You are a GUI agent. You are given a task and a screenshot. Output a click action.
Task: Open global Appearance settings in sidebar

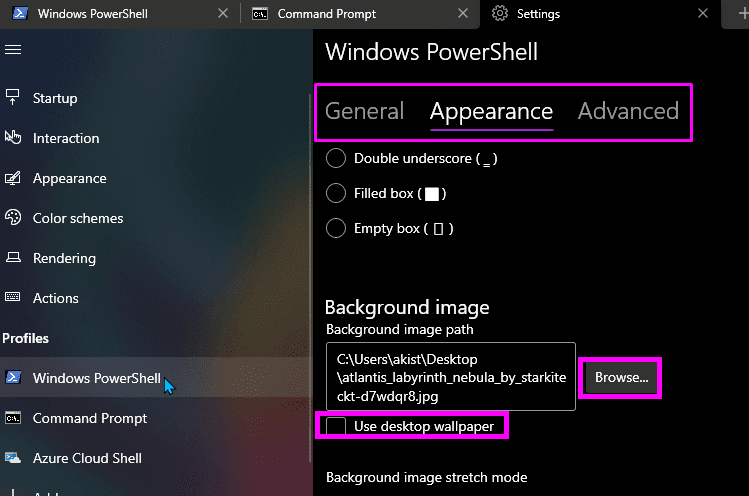155,178
